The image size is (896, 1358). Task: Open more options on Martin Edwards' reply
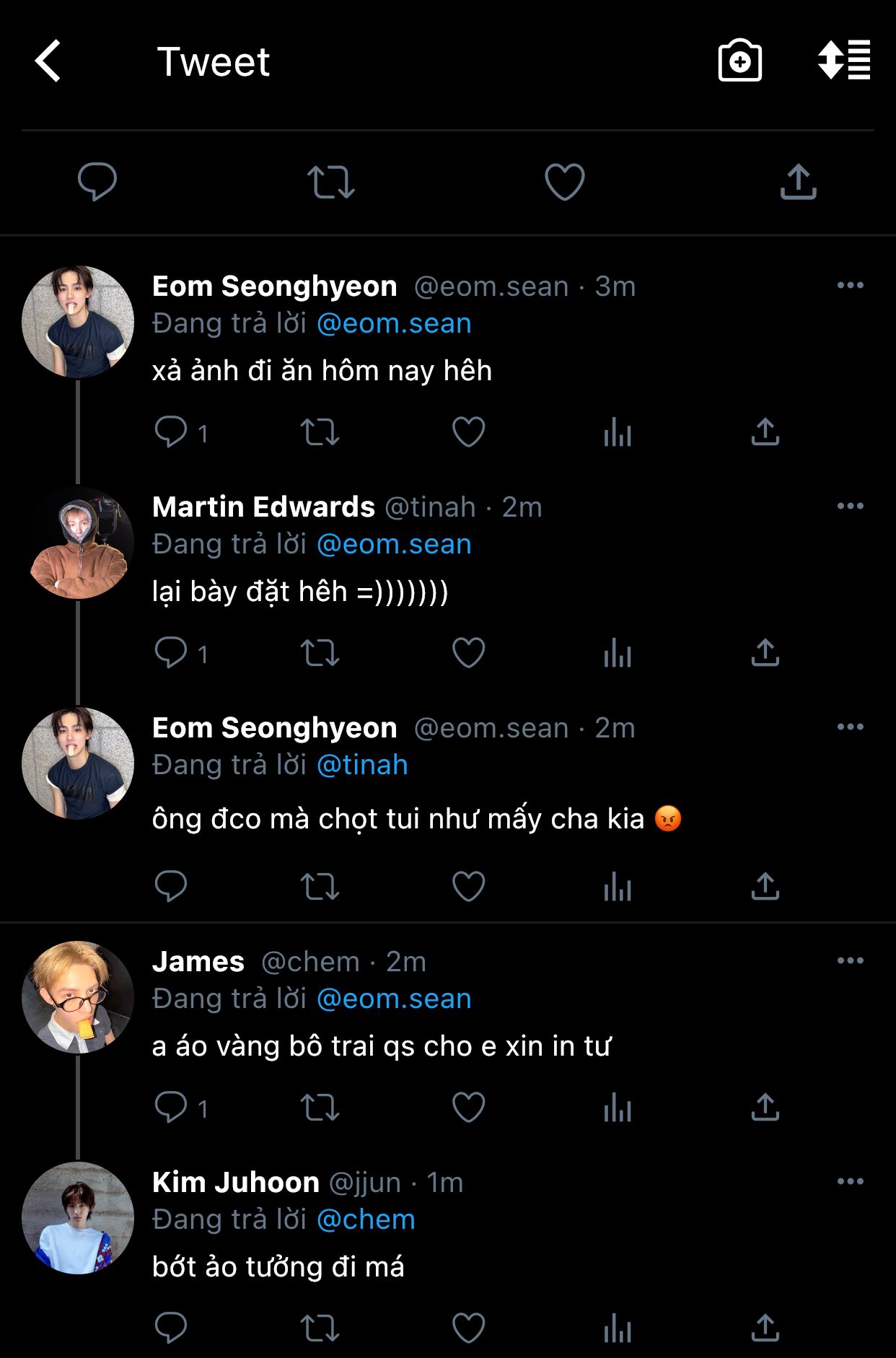(850, 507)
